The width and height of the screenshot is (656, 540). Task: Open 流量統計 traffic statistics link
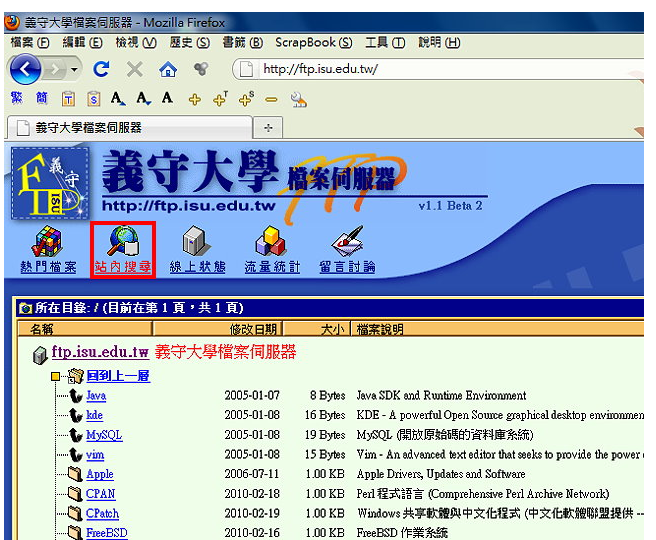(272, 267)
